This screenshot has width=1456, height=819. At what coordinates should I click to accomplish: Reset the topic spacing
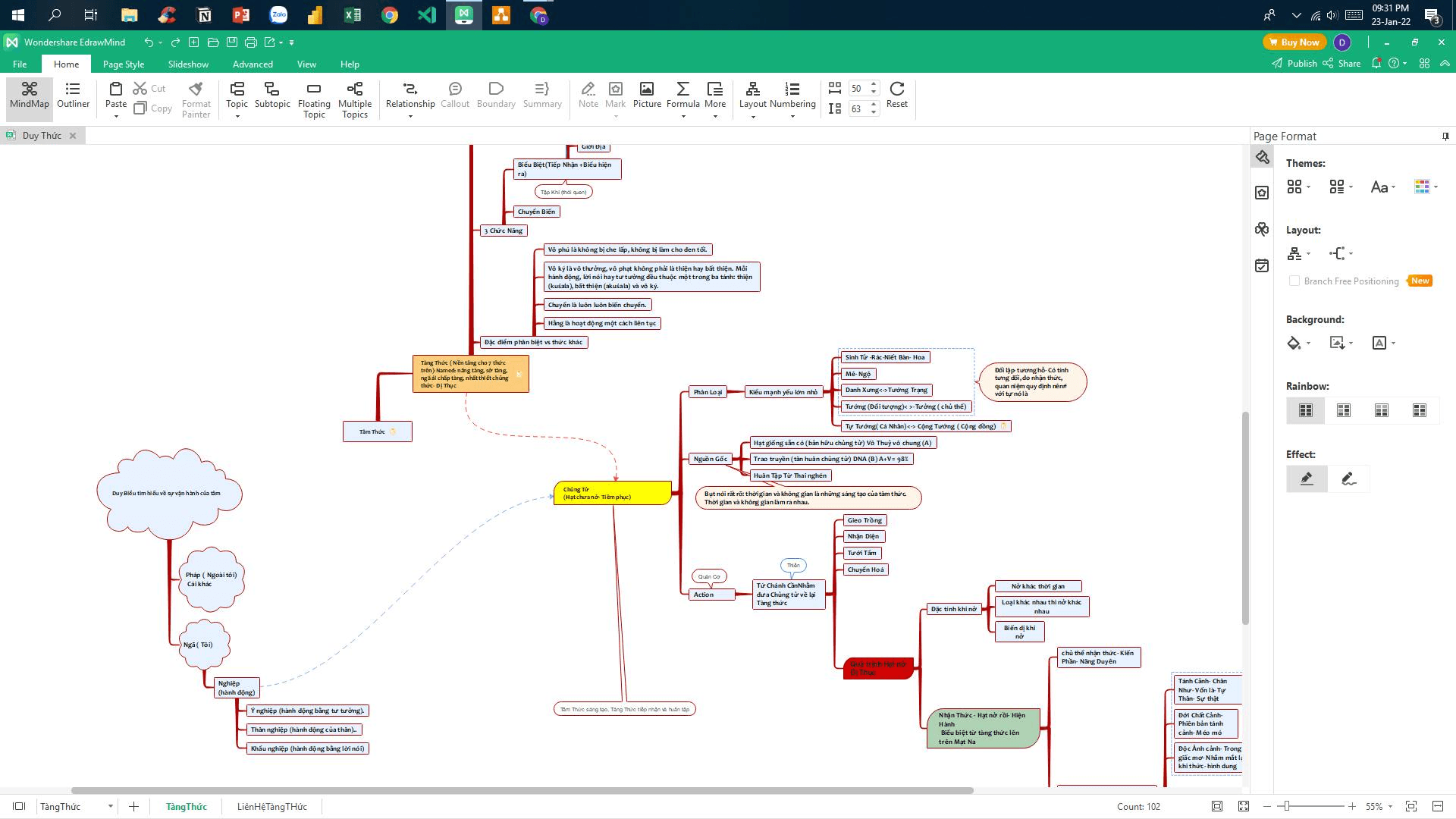coord(896,96)
